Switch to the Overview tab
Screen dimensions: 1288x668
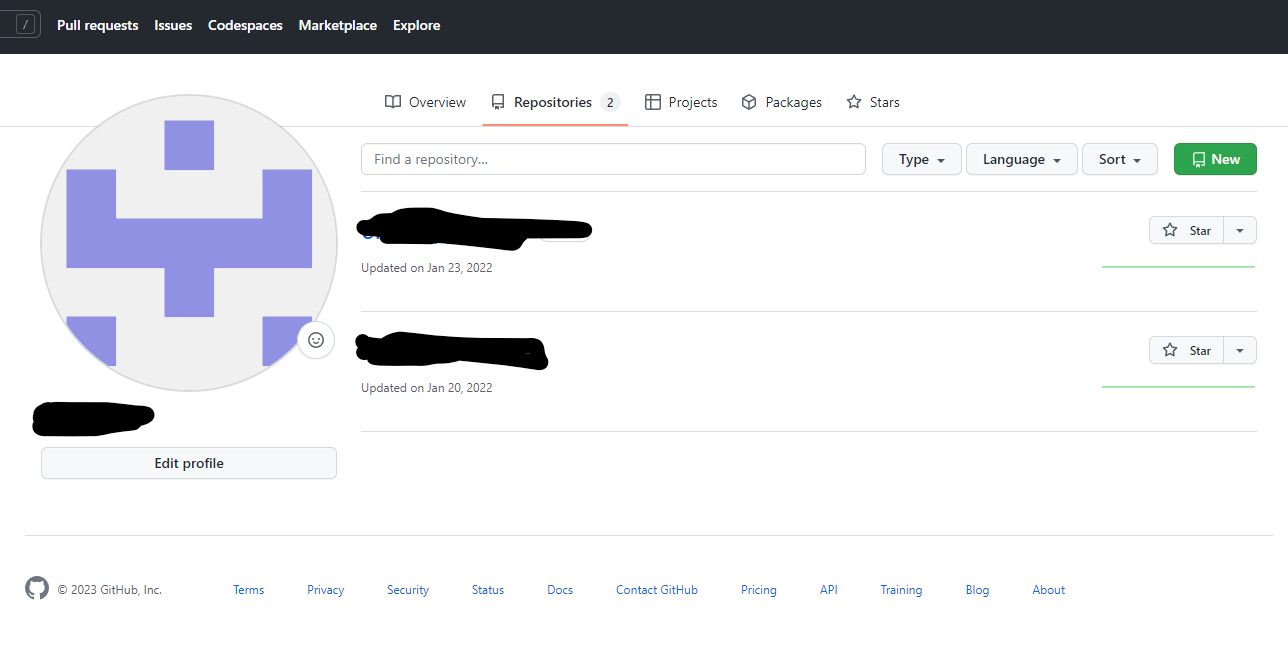tap(425, 102)
